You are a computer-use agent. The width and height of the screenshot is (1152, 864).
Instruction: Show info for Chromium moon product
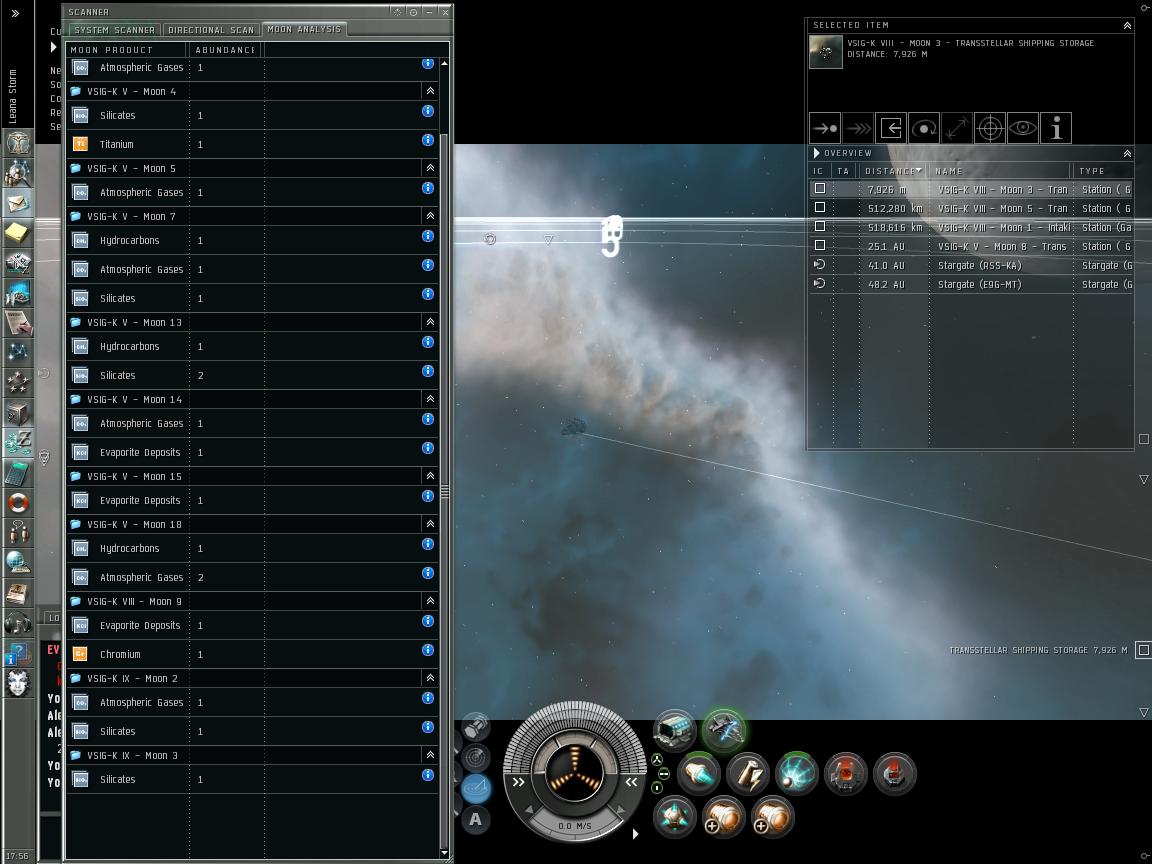tap(428, 649)
